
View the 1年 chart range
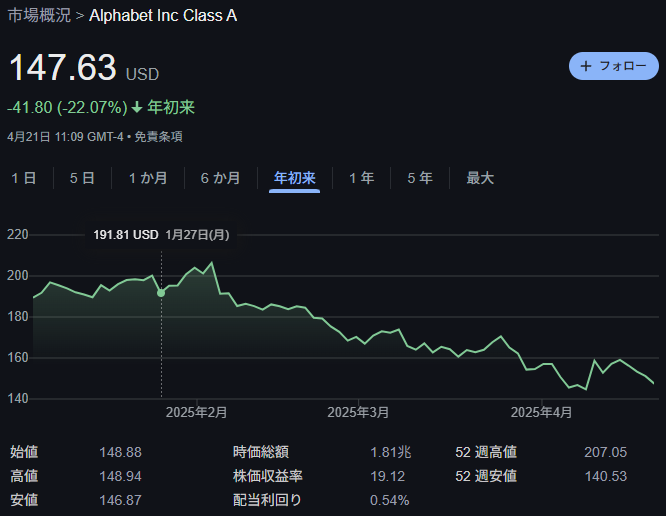(361, 178)
